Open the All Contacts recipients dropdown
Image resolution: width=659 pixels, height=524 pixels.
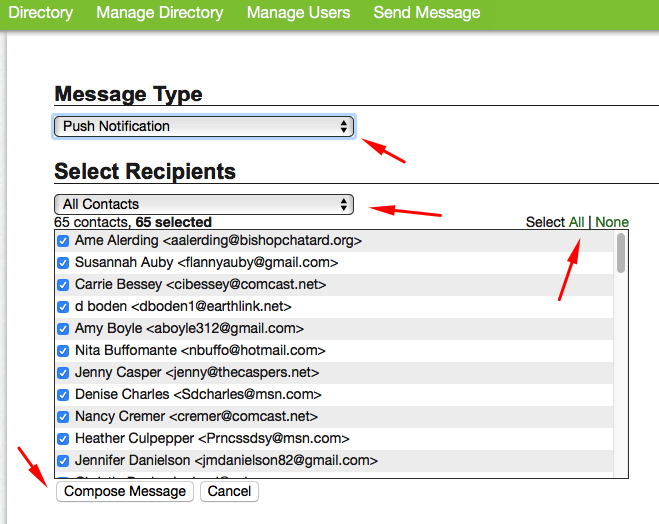(x=204, y=204)
